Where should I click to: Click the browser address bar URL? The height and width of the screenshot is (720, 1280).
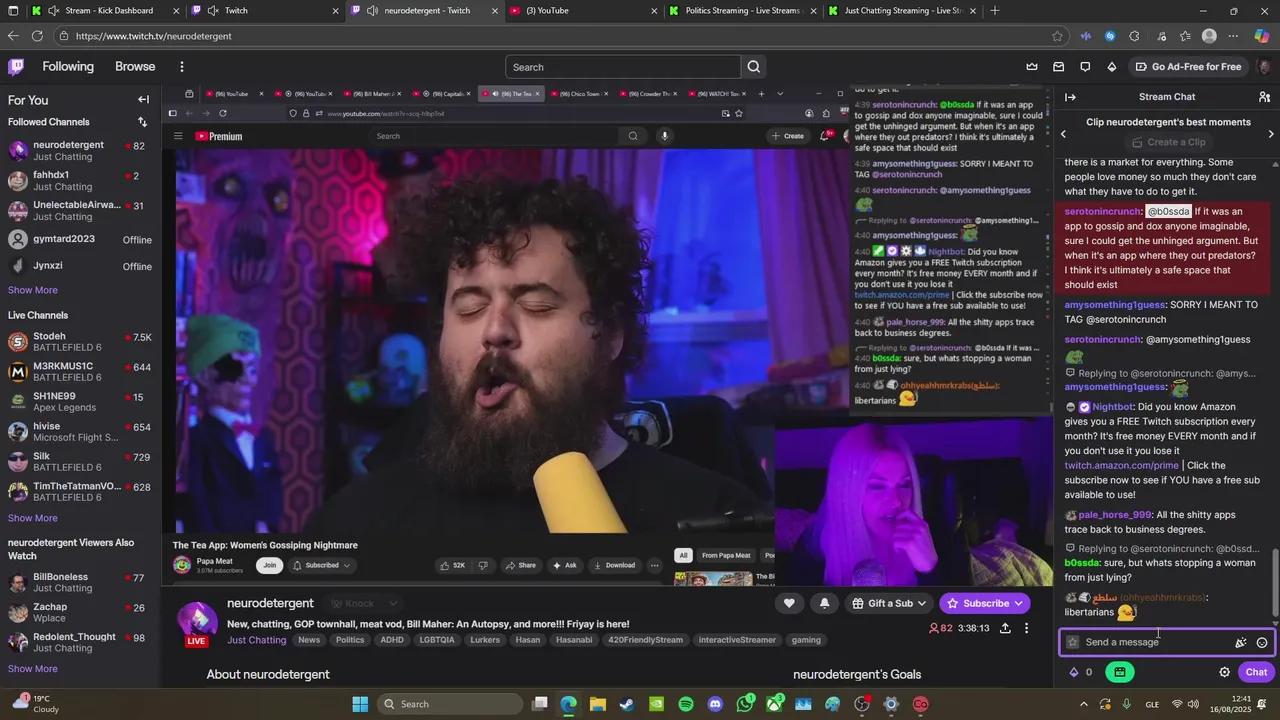pos(153,36)
